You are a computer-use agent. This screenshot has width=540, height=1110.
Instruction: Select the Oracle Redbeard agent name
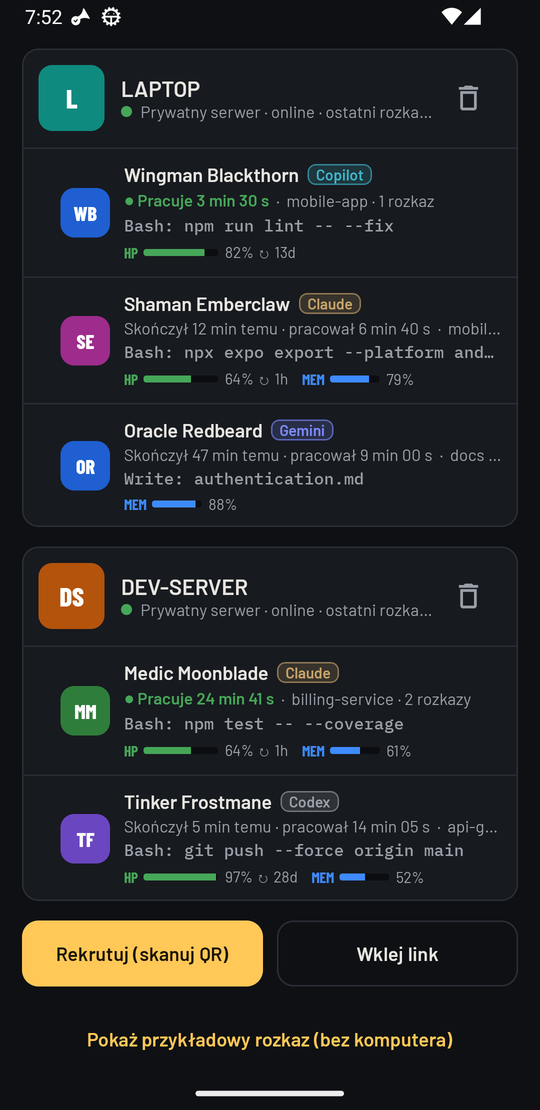(x=193, y=430)
